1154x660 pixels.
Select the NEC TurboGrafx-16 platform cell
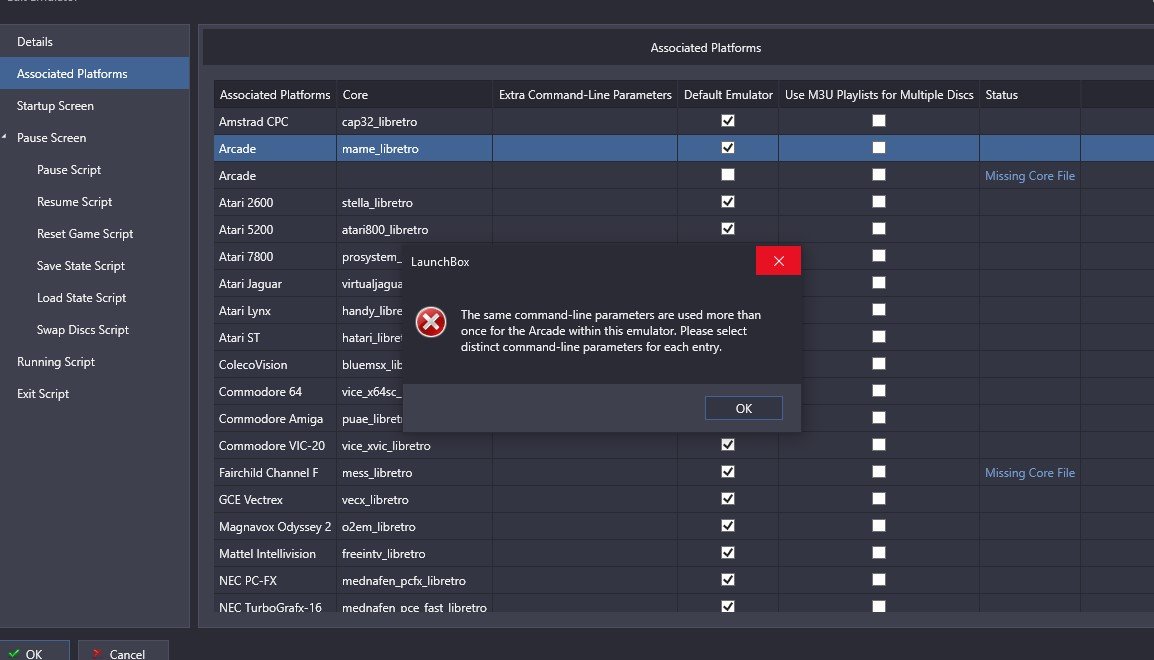(275, 605)
